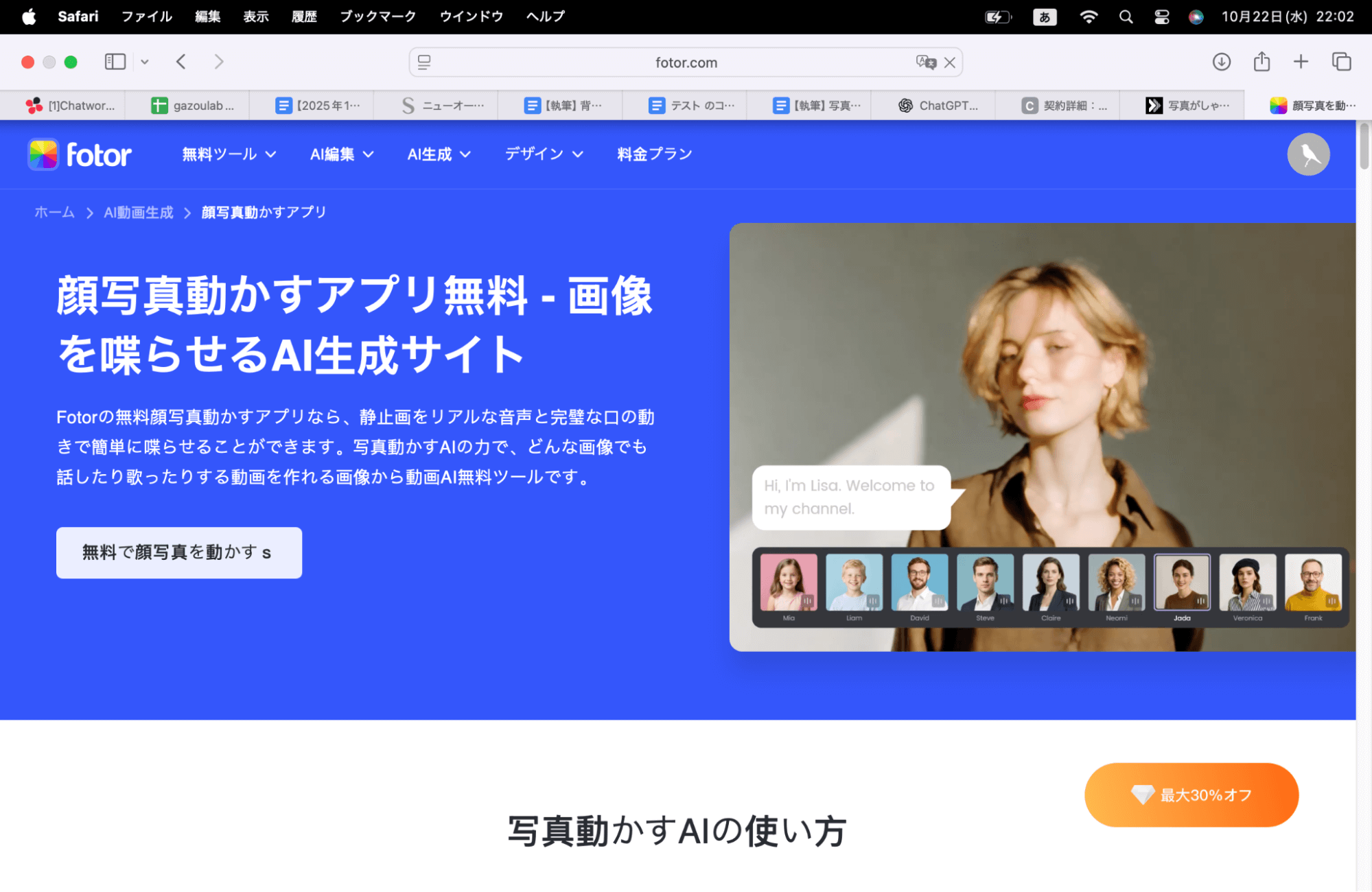Navigate to ホーム via the breadcrumb link
The height and width of the screenshot is (892, 1372).
pyautogui.click(x=54, y=212)
